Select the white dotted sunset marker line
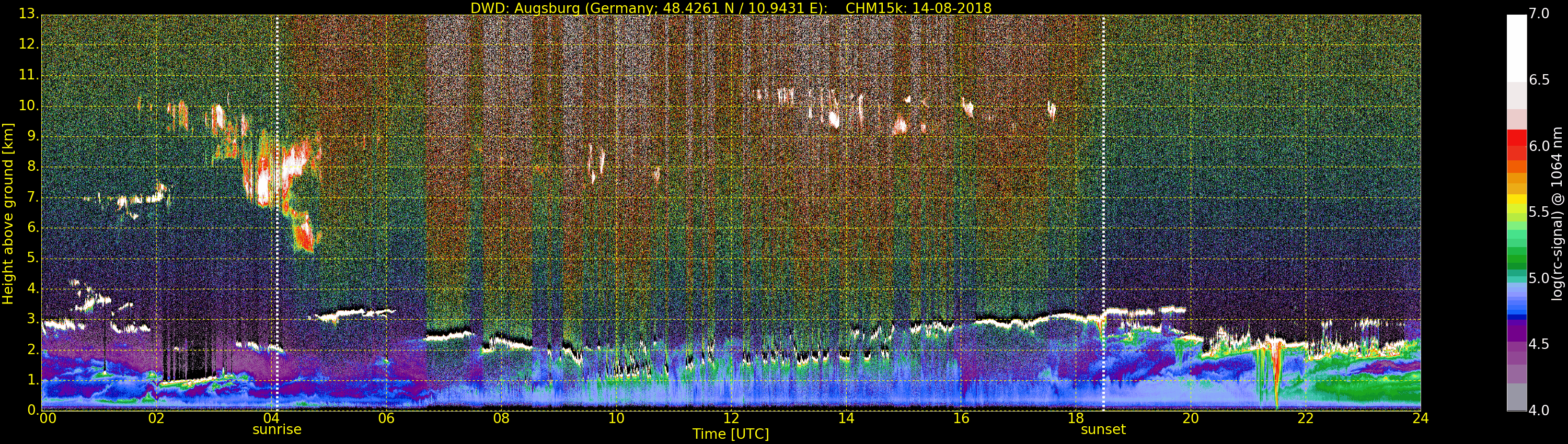 [1103, 212]
